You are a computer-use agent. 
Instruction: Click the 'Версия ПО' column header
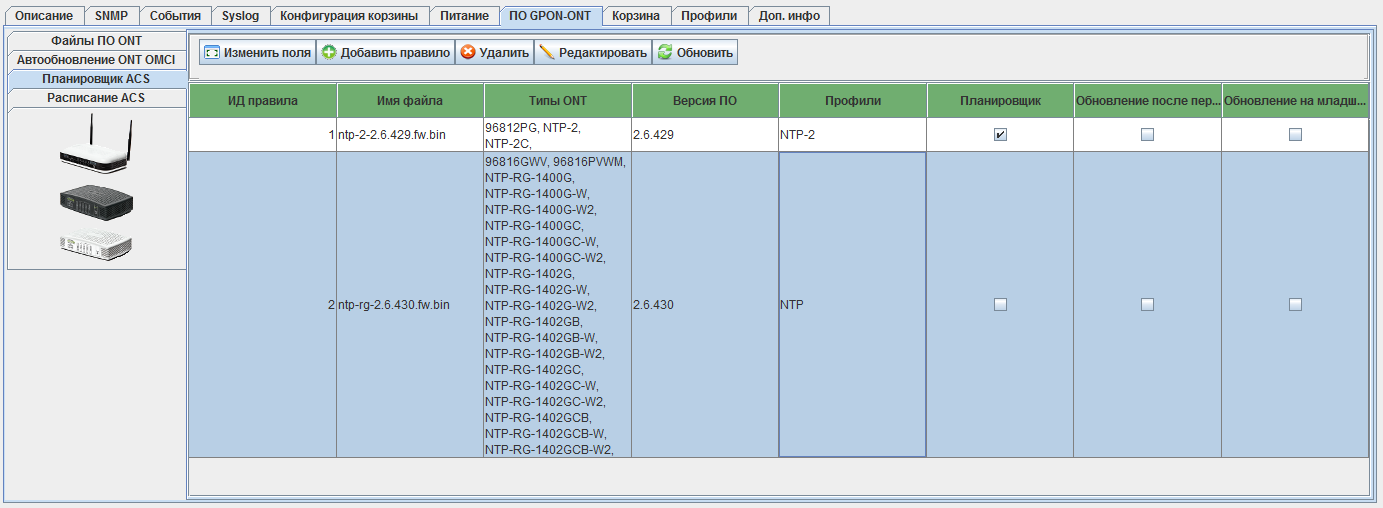tap(705, 101)
